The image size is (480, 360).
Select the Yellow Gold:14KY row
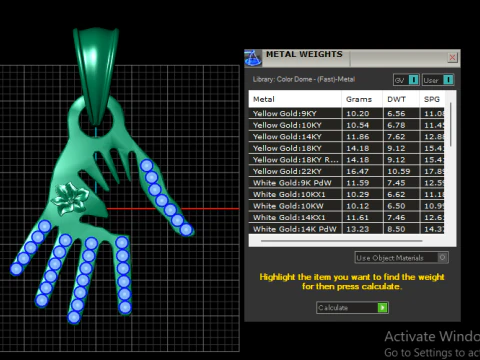[346, 136]
